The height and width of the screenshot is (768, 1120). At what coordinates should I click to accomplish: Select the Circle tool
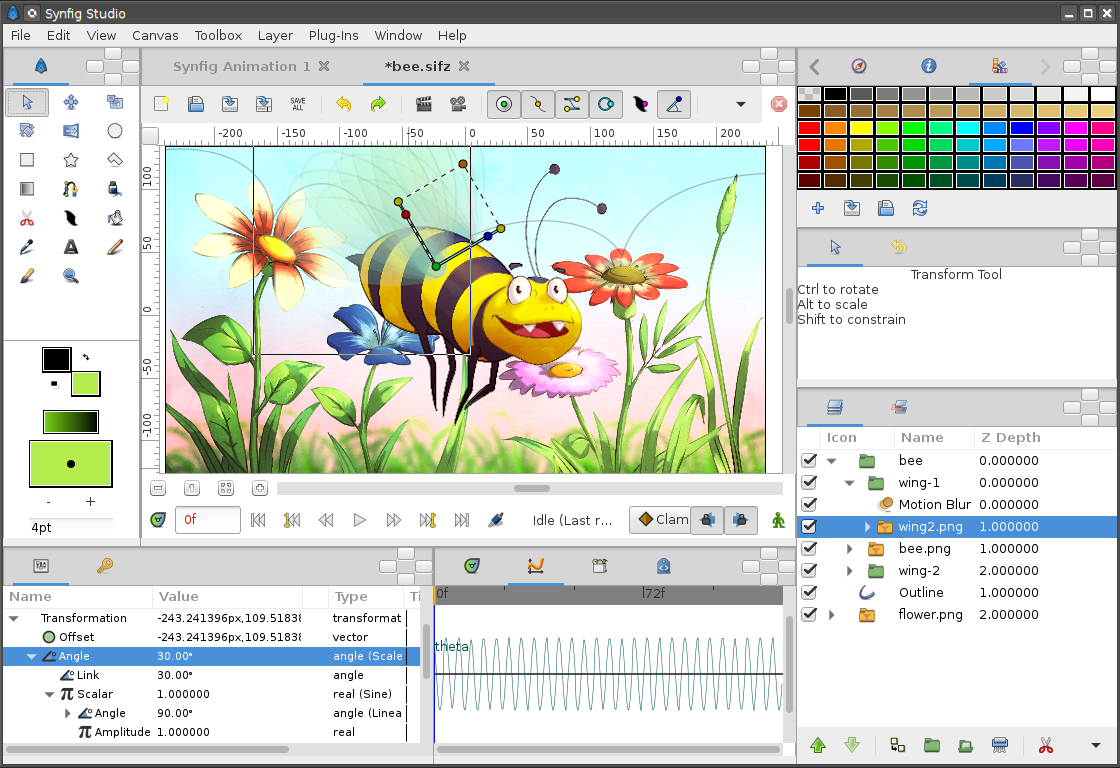(115, 131)
